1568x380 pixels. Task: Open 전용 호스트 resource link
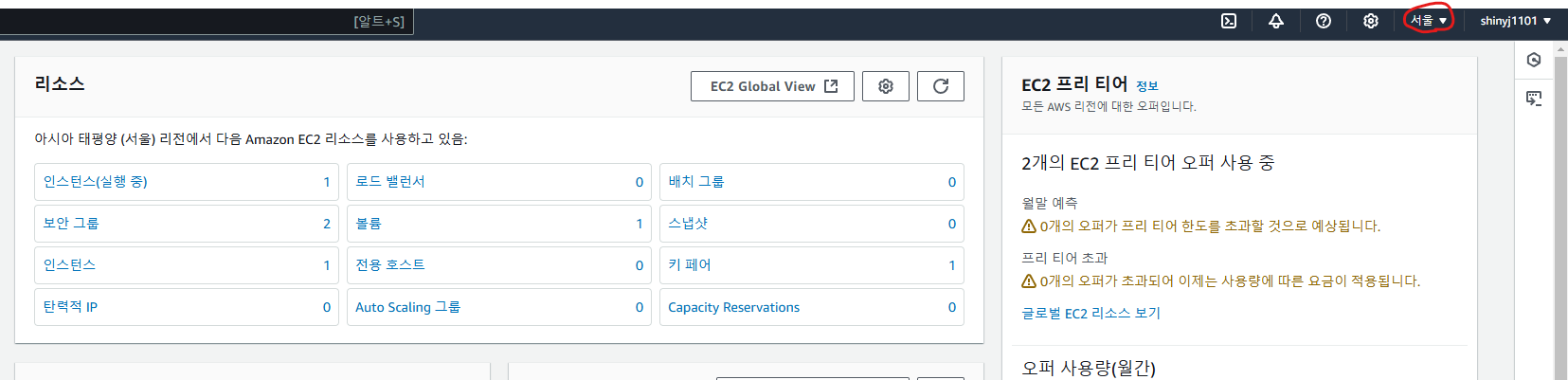click(390, 264)
